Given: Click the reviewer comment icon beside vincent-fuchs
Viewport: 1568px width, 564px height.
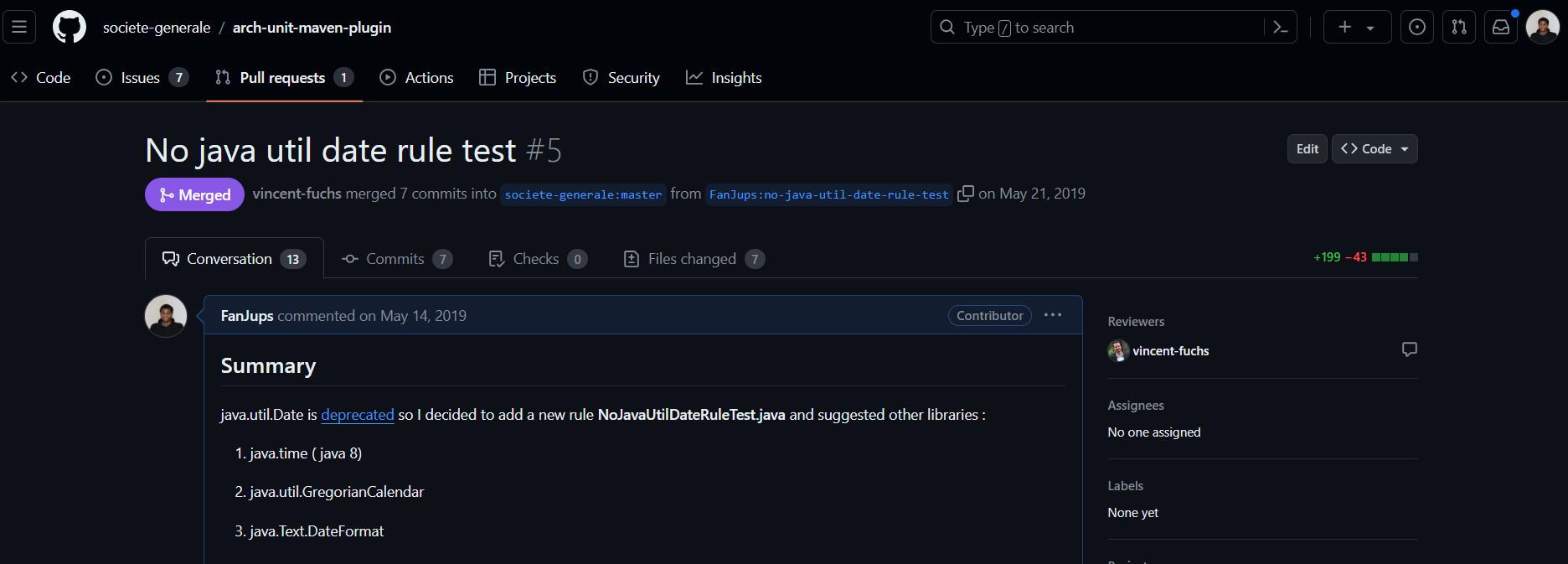Looking at the screenshot, I should 1409,349.
